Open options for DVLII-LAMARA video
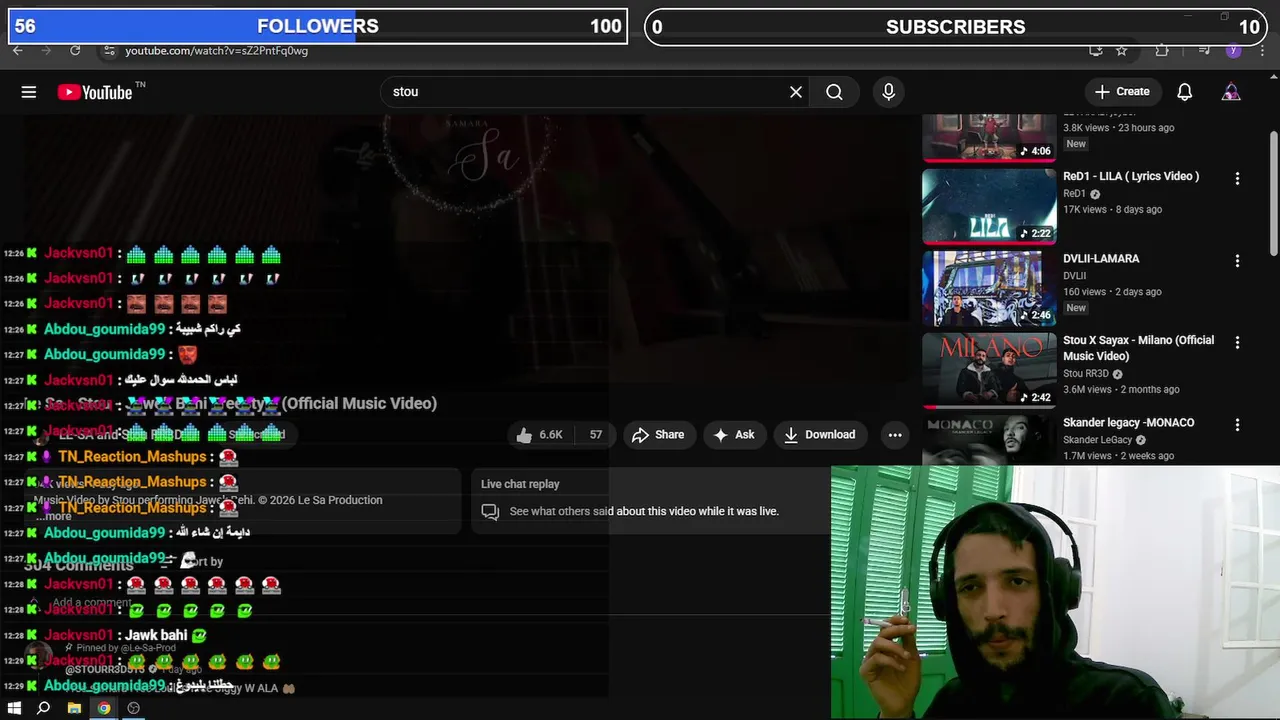Image resolution: width=1280 pixels, height=720 pixels. point(1237,260)
